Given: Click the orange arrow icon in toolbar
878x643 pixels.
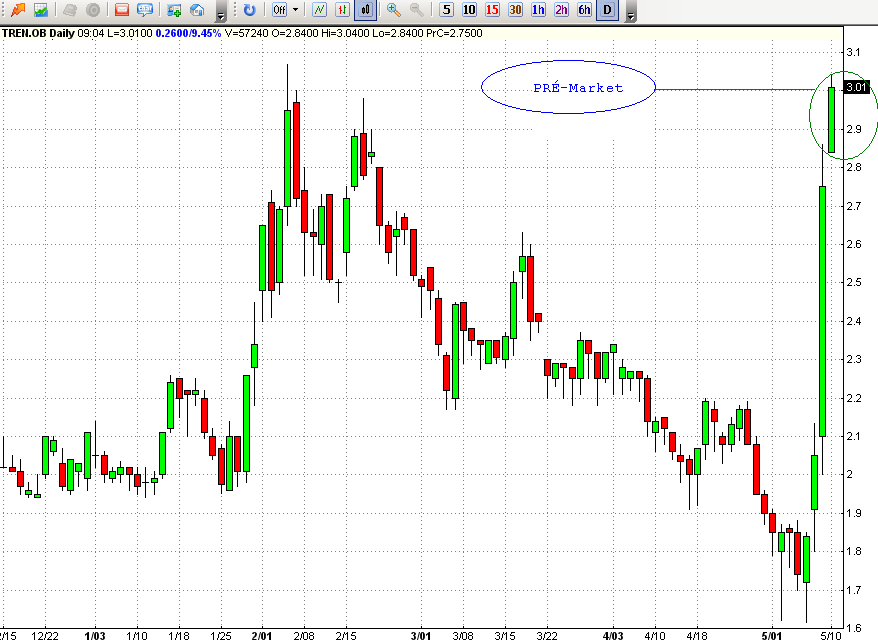Looking at the screenshot, I should coord(18,10).
